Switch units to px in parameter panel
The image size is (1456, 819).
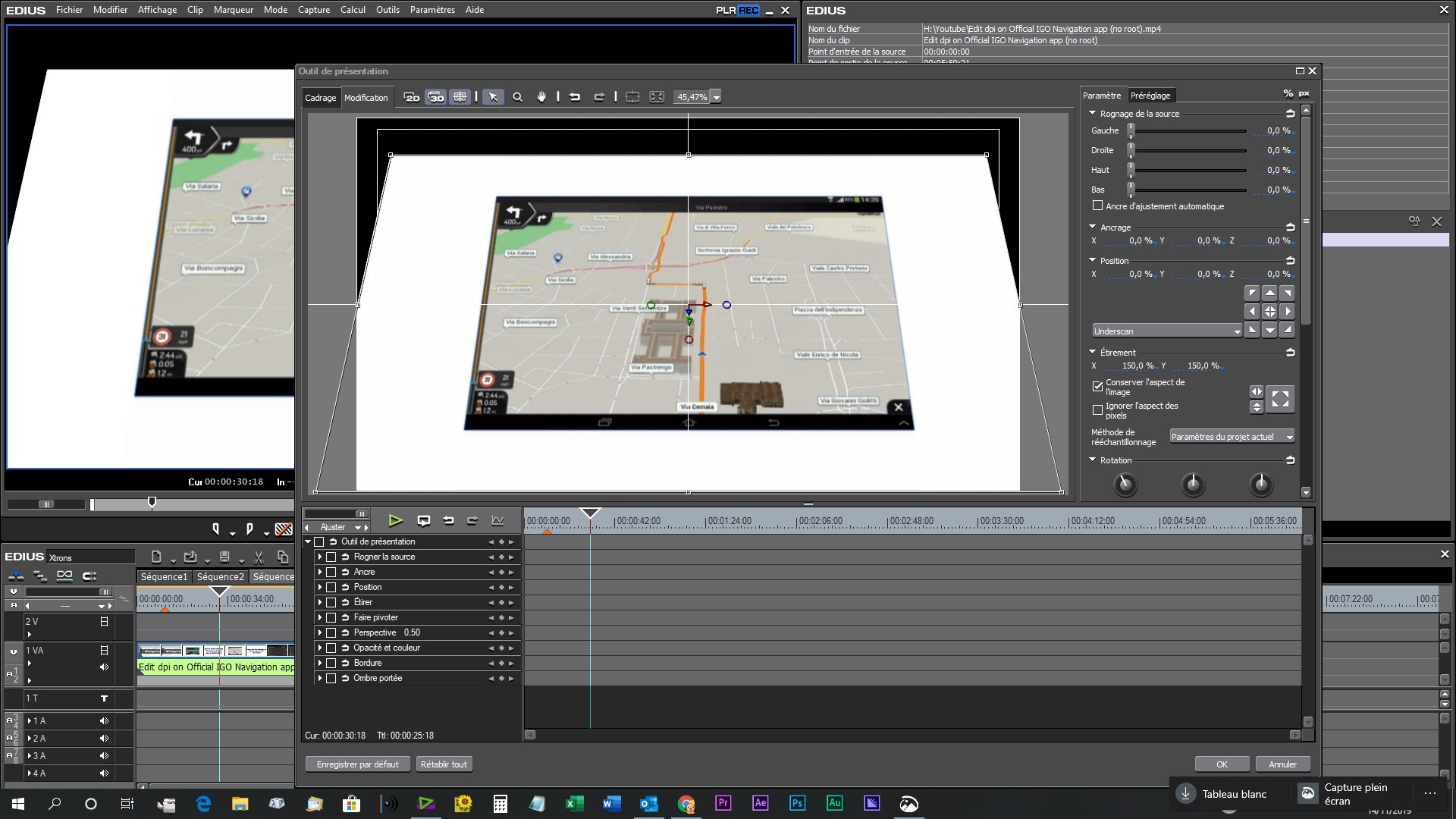click(x=1304, y=93)
